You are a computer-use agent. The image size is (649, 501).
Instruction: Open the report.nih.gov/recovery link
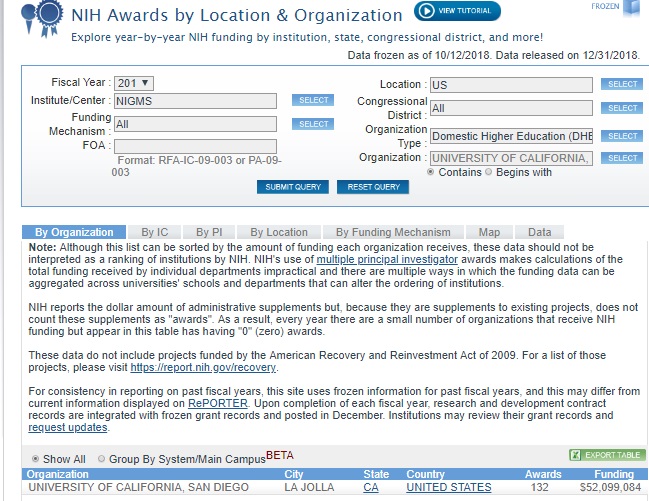[203, 368]
